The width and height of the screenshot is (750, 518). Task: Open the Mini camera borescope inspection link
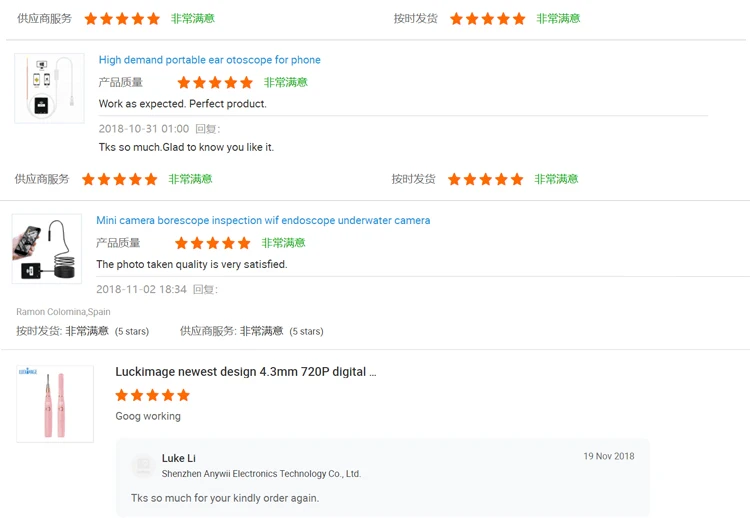point(262,220)
